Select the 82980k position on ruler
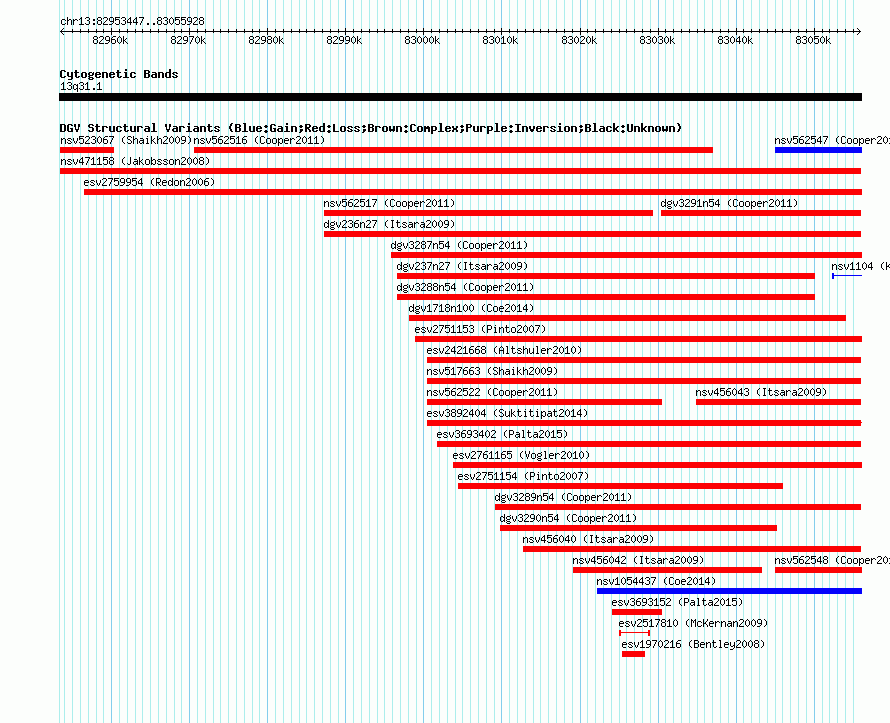 click(266, 40)
